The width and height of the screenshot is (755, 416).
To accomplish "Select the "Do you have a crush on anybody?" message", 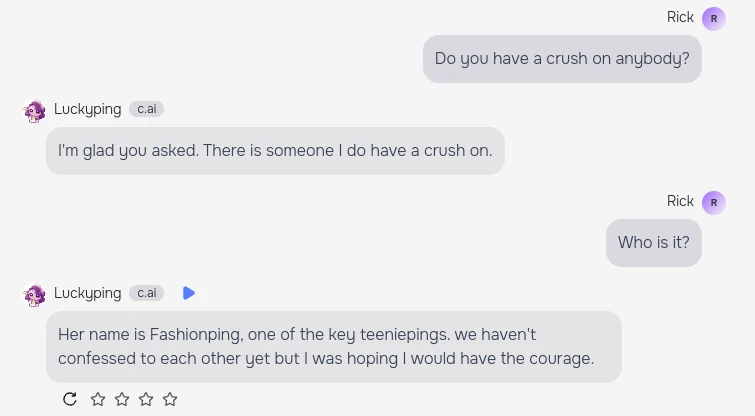I will point(562,59).
